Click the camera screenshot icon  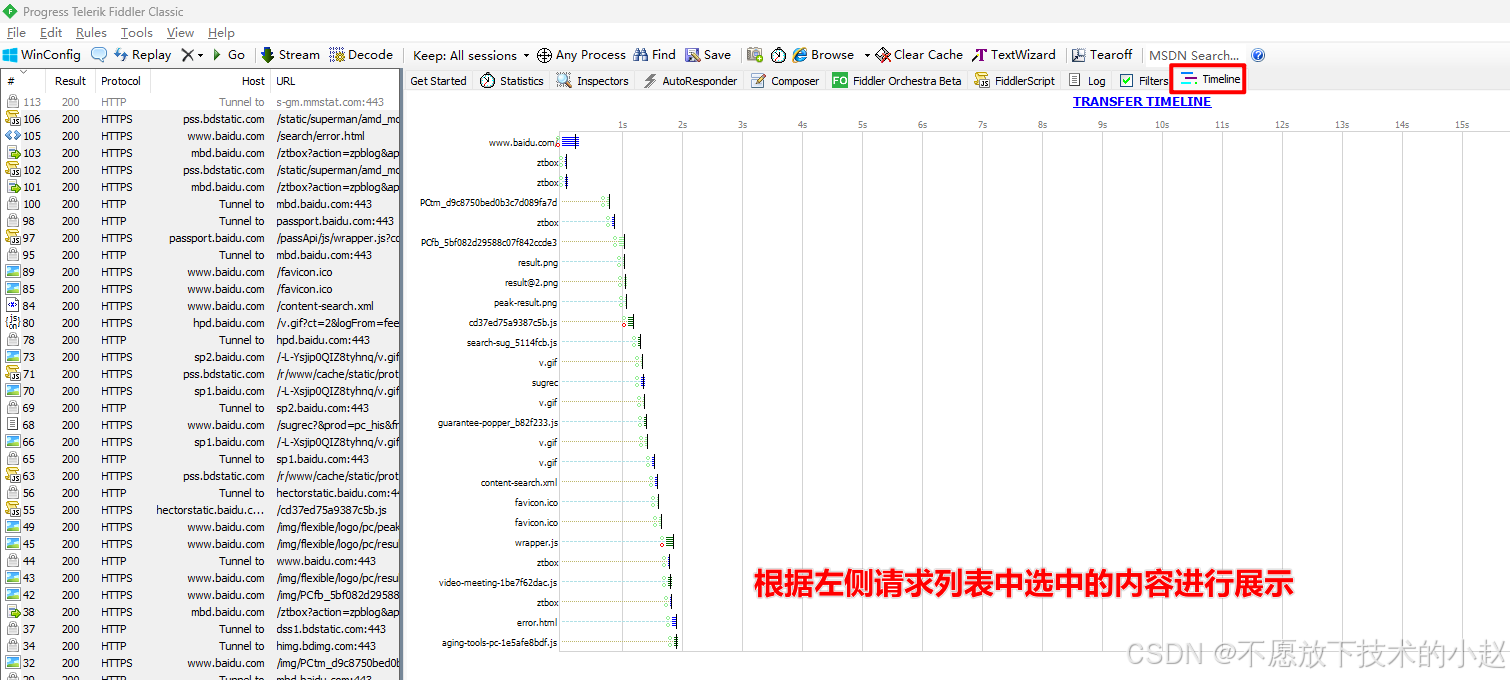click(x=755, y=55)
